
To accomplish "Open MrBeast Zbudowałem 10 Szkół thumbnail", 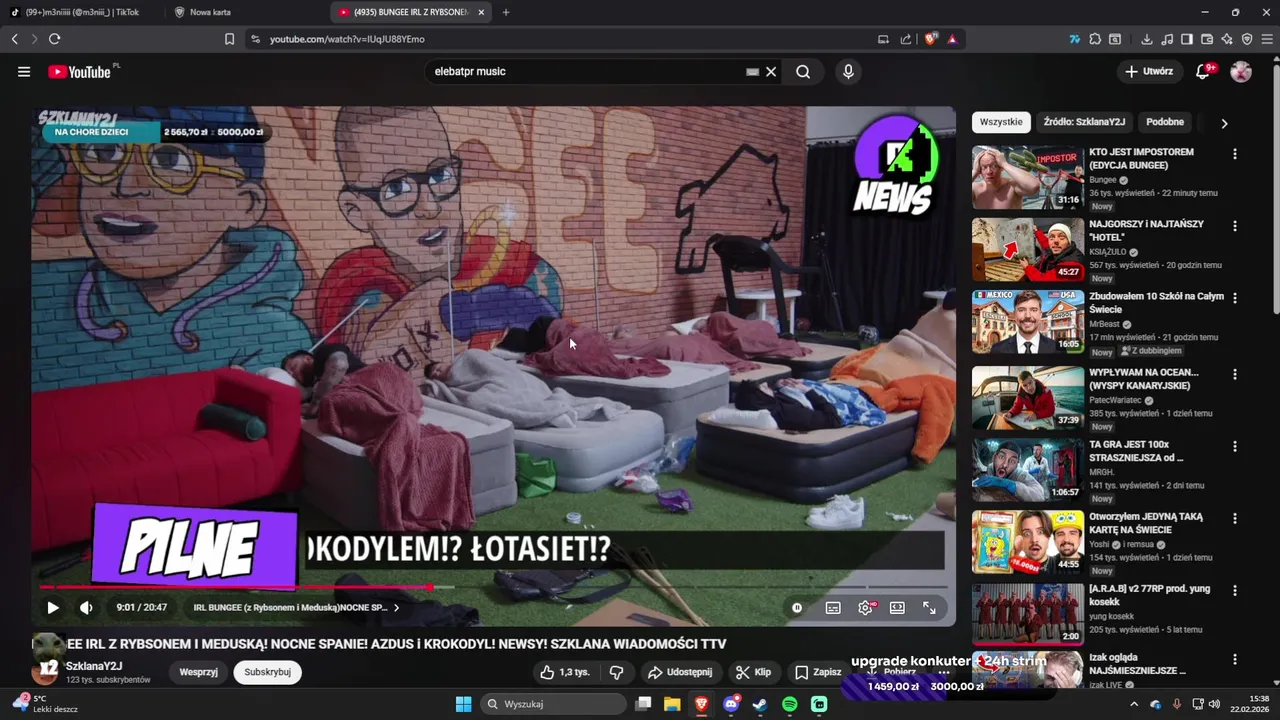I will 1028,321.
